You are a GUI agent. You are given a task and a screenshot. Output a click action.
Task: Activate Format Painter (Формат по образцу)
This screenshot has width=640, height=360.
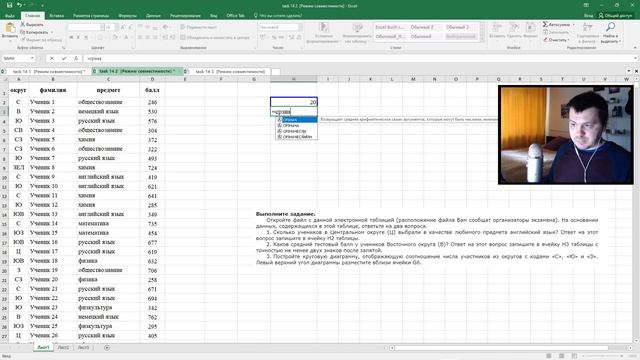pyautogui.click(x=41, y=40)
